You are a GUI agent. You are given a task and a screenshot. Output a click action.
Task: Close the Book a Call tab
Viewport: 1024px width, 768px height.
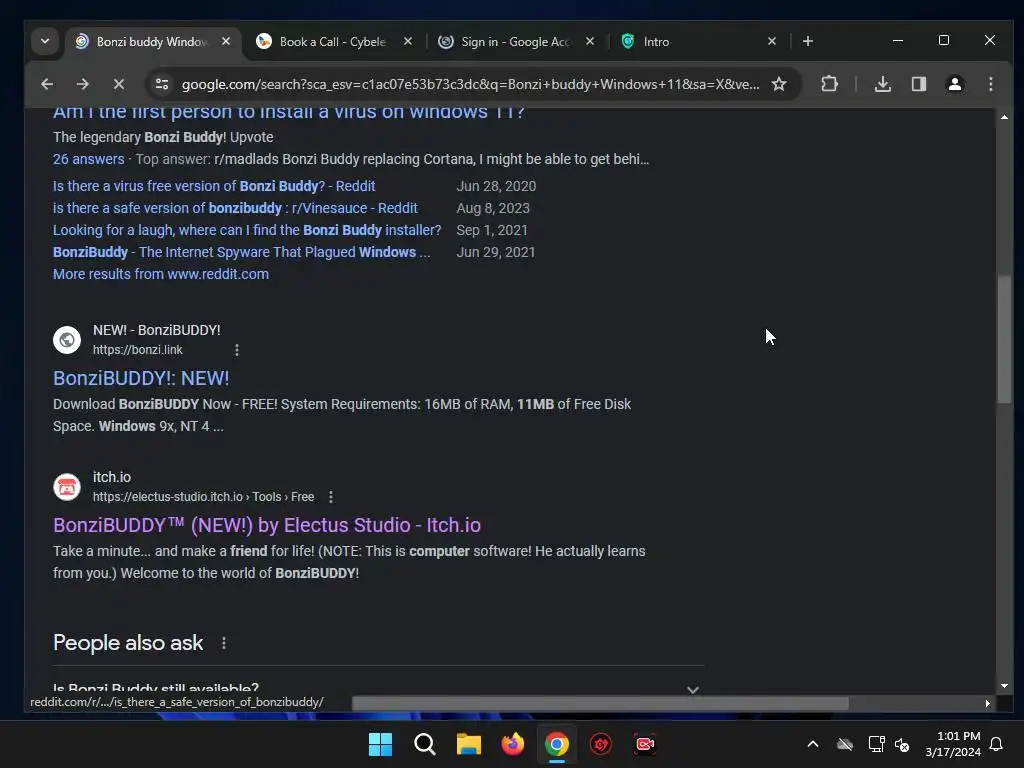(408, 41)
